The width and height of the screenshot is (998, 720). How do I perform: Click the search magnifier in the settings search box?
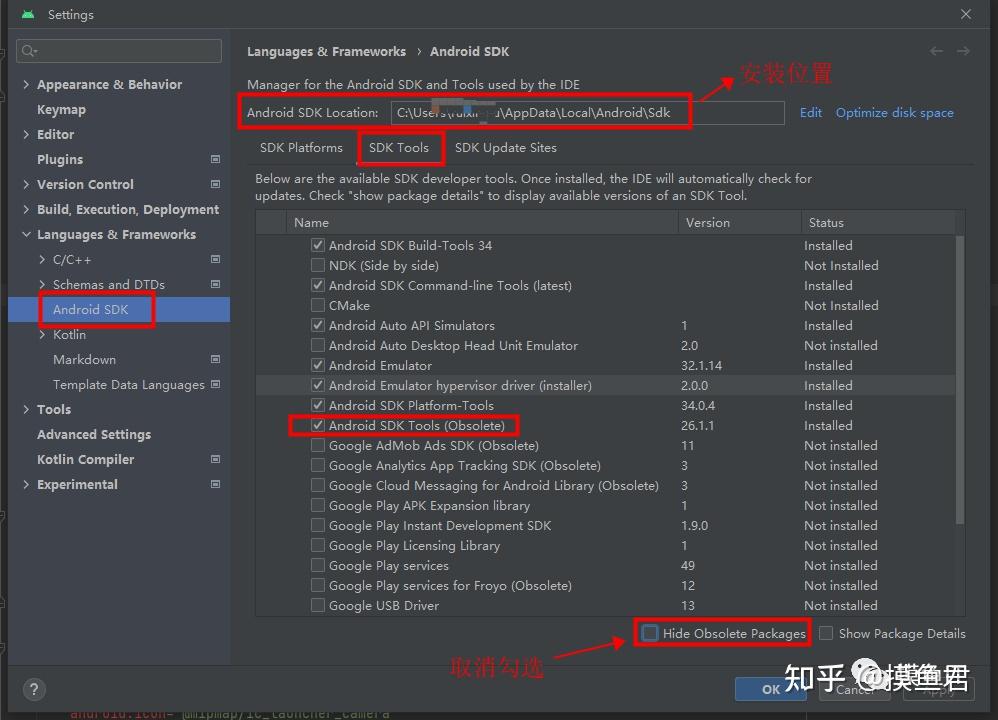point(28,51)
